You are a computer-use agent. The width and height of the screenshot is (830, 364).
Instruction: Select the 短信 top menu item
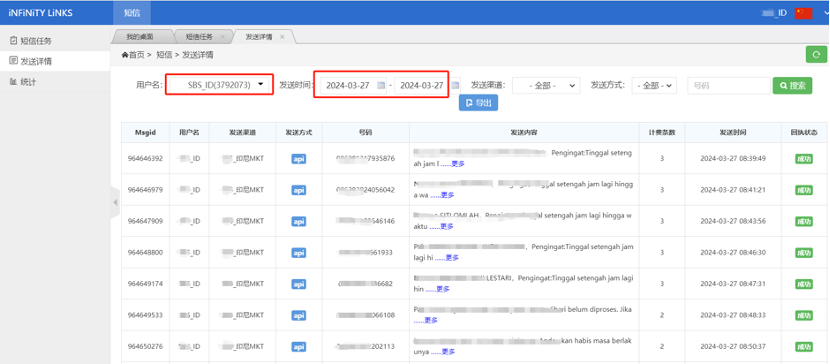[x=132, y=13]
